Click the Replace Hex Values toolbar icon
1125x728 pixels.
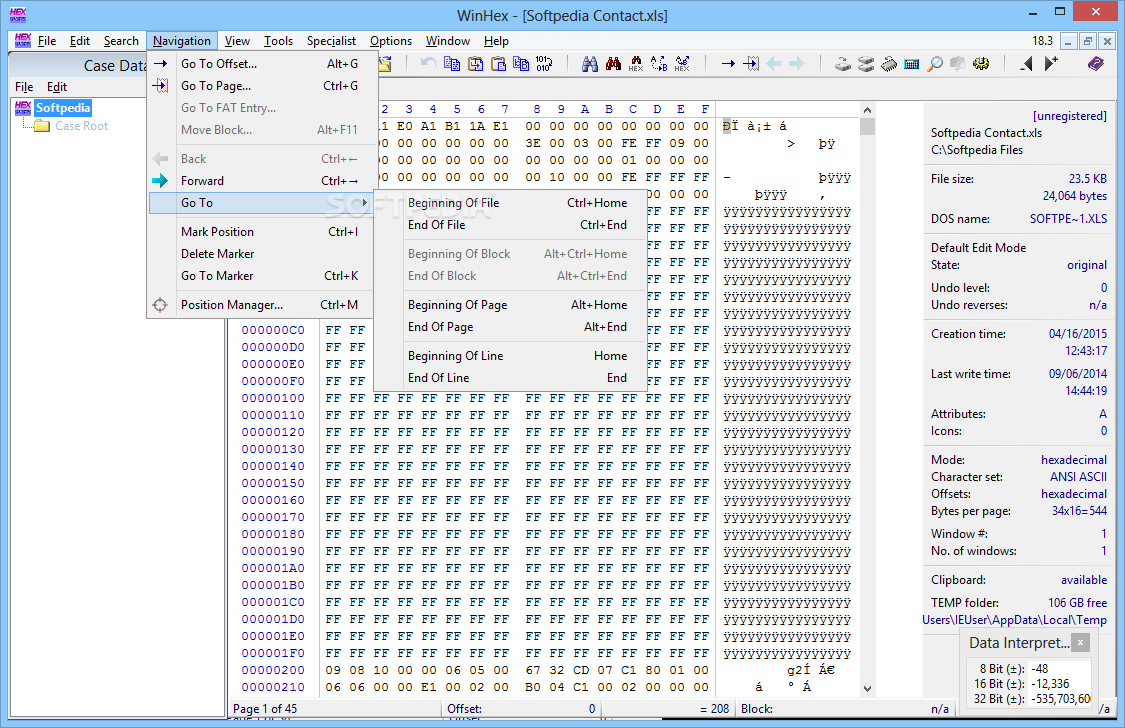point(682,64)
